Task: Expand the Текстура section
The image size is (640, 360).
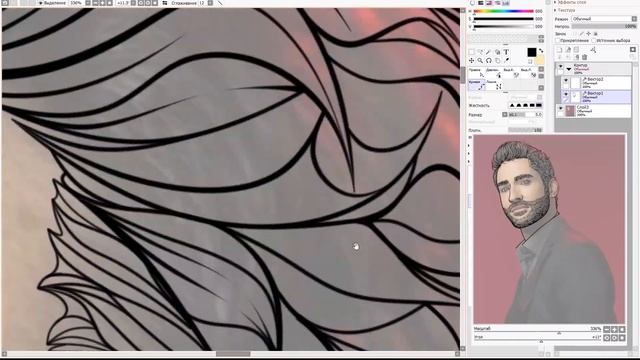Action: coord(555,10)
